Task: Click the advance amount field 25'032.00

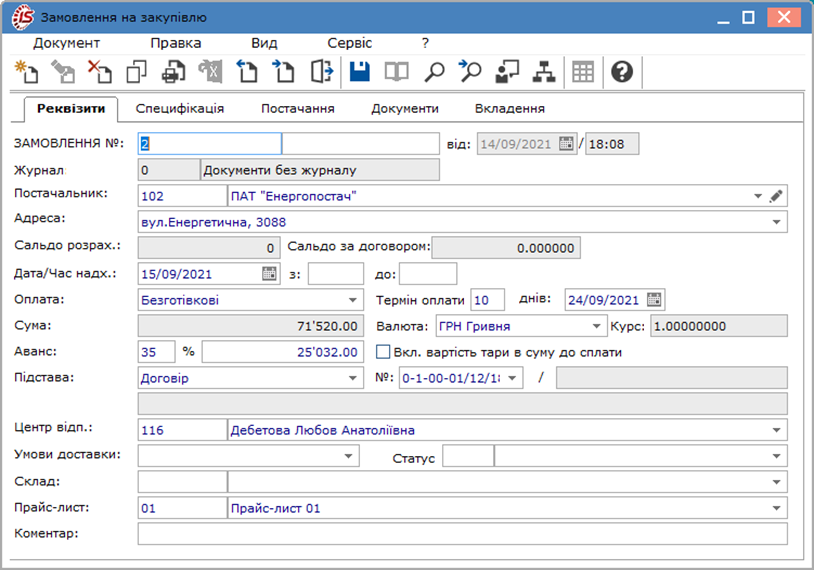Action: (282, 351)
